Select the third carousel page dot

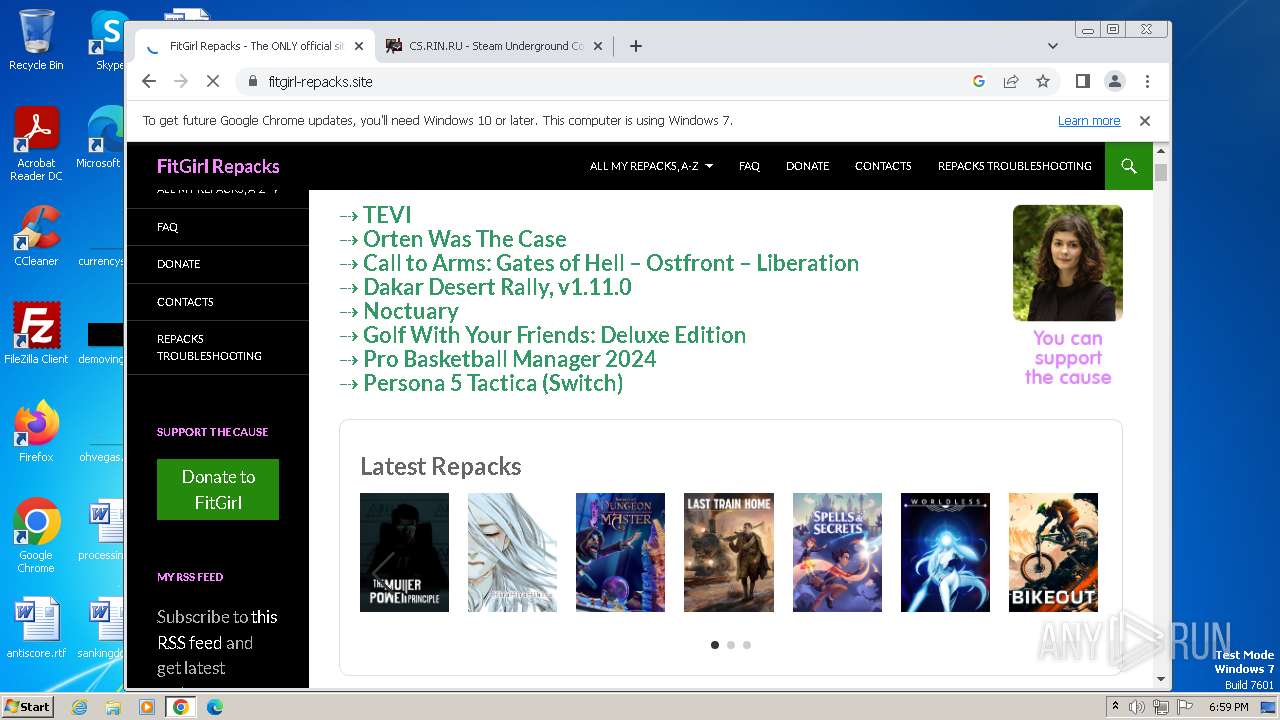point(747,645)
